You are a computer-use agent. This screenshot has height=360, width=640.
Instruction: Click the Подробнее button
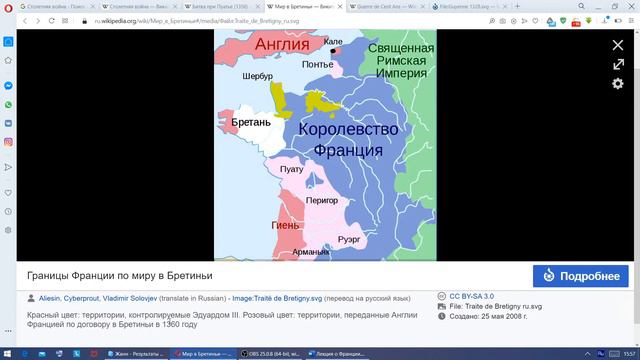pyautogui.click(x=580, y=276)
